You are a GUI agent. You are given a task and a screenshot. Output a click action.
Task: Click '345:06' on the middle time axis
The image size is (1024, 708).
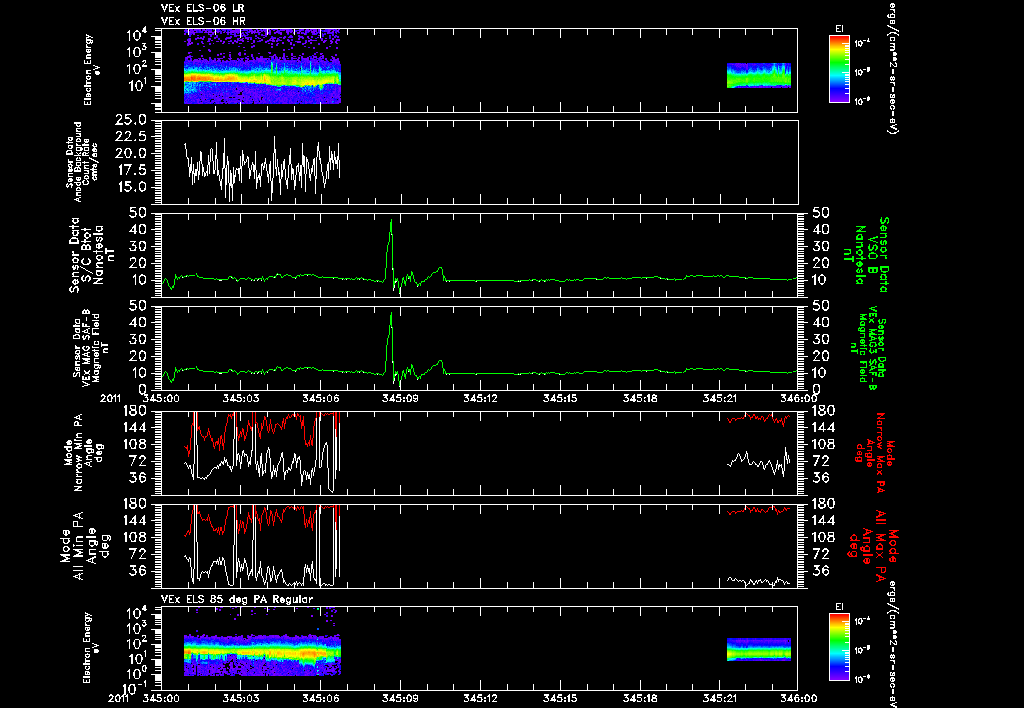pos(321,397)
